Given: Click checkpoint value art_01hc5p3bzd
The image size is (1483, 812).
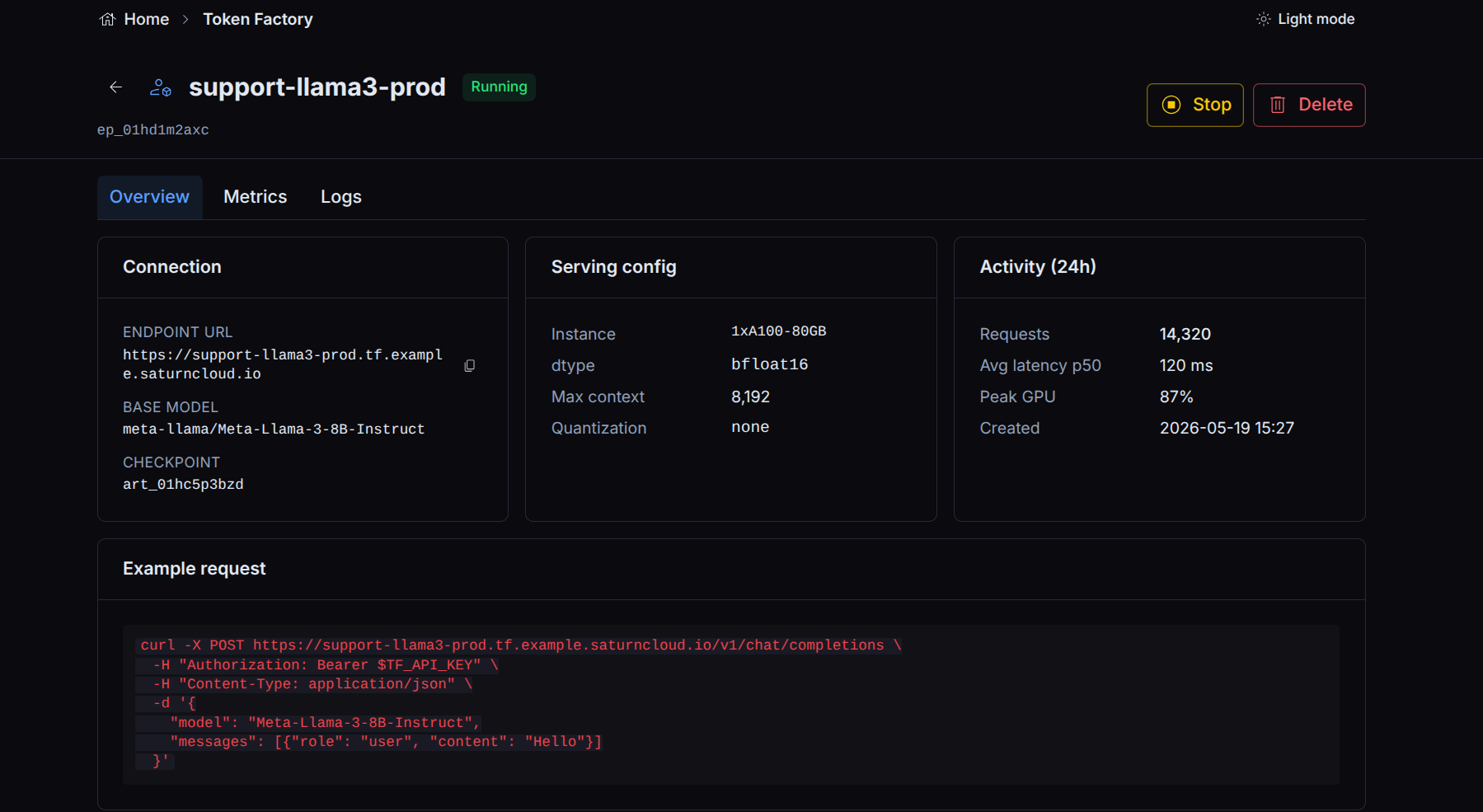Looking at the screenshot, I should click(183, 485).
